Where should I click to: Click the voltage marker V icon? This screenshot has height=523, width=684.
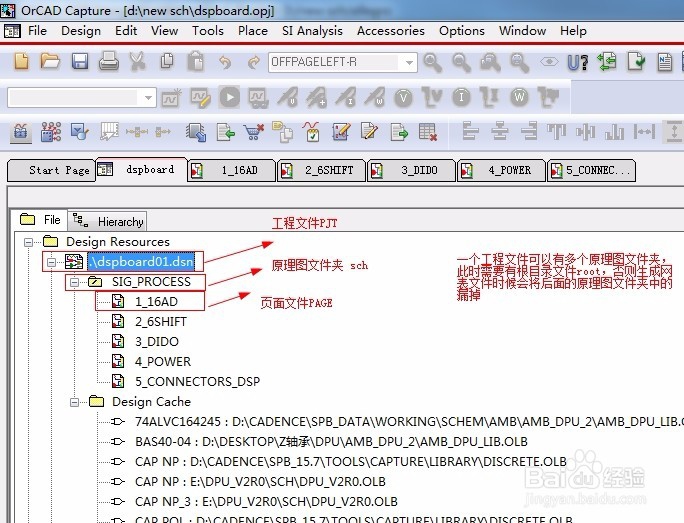pyautogui.click(x=404, y=97)
